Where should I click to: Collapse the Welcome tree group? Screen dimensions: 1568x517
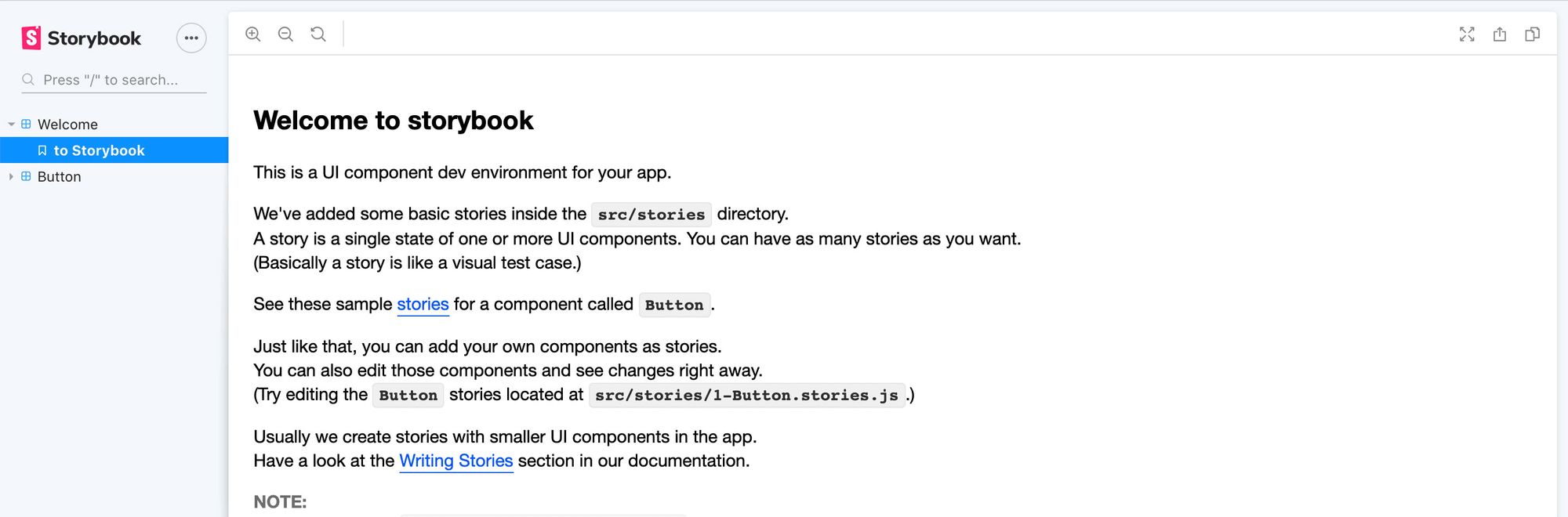tap(11, 125)
